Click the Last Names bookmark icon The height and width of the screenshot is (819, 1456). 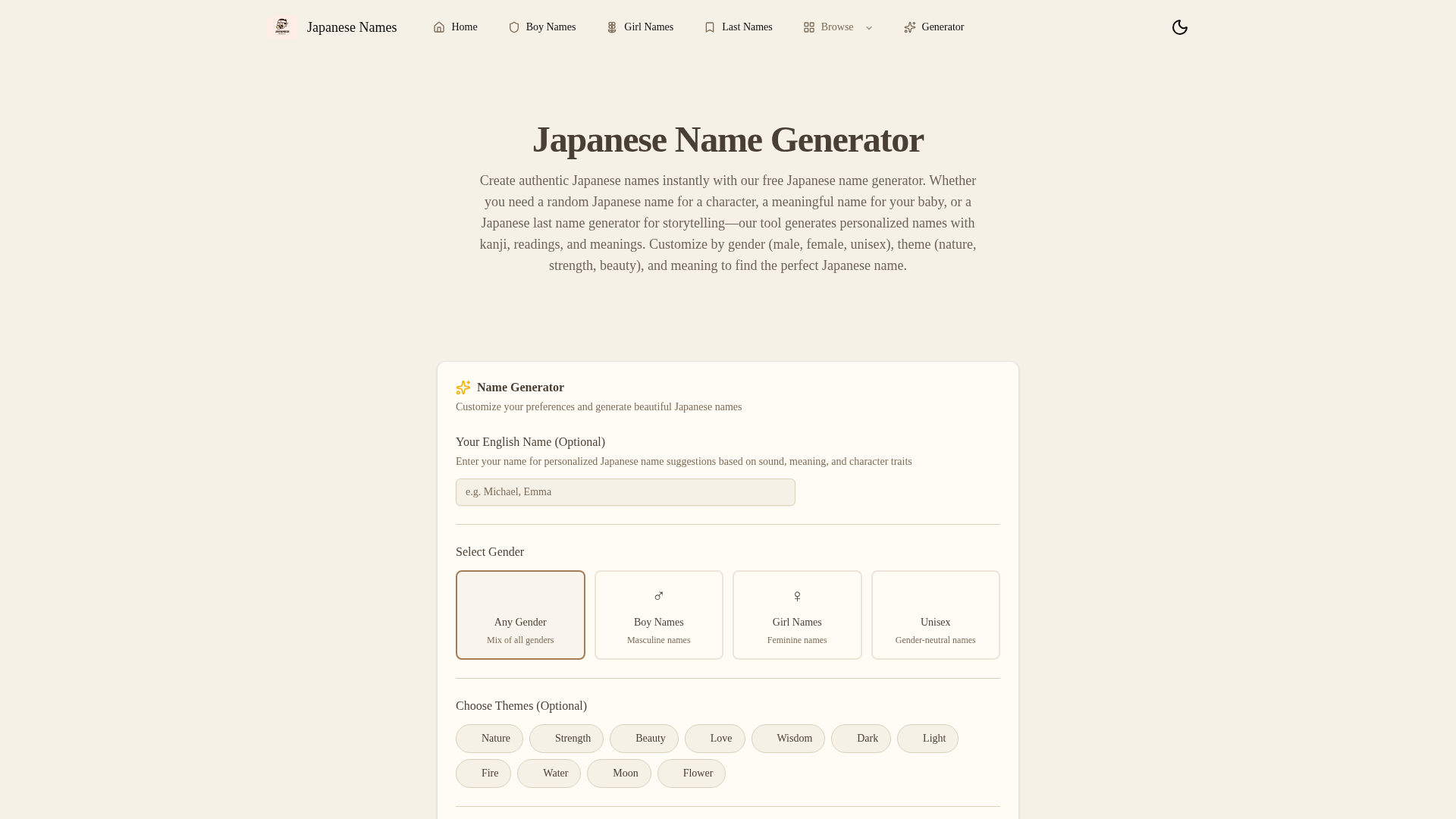click(x=710, y=27)
